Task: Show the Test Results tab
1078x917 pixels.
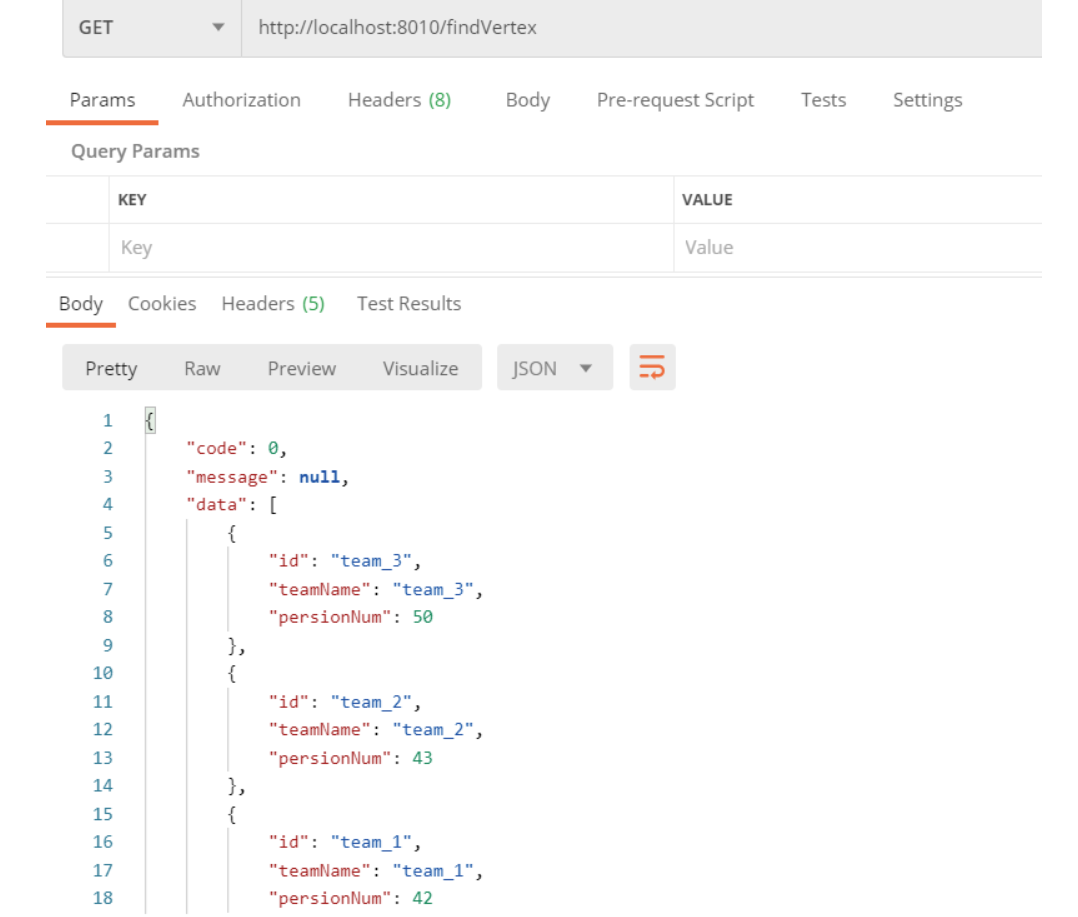Action: click(x=409, y=303)
